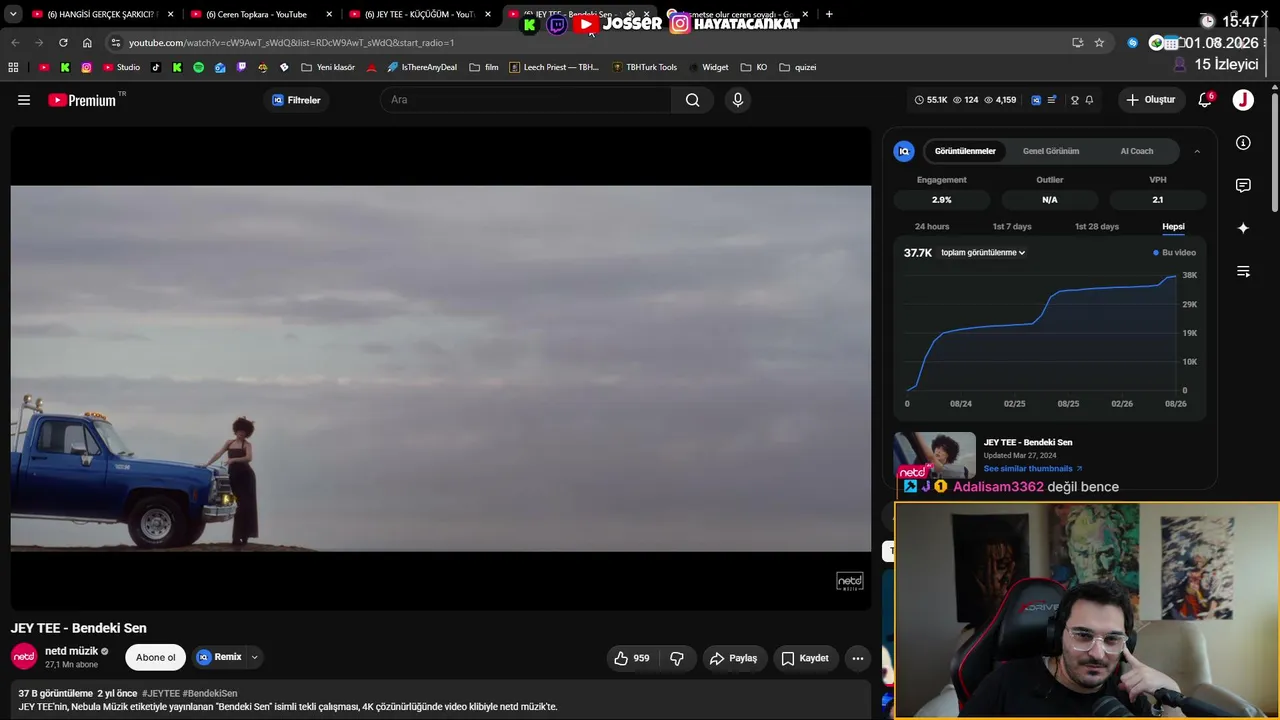Click the search magnifier button
The height and width of the screenshot is (720, 1280).
coord(692,100)
